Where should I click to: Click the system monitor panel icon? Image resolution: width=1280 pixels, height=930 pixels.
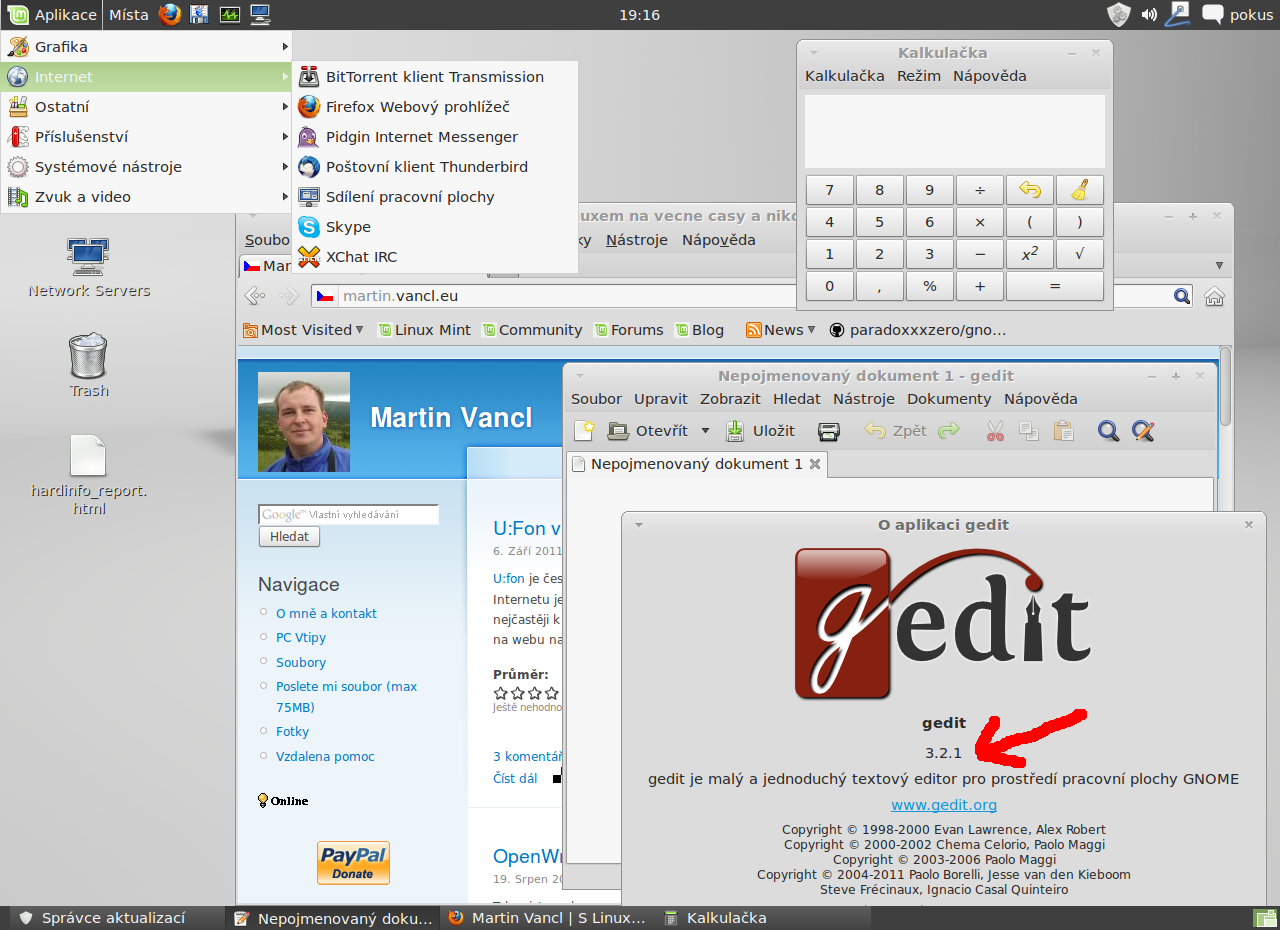tap(230, 14)
